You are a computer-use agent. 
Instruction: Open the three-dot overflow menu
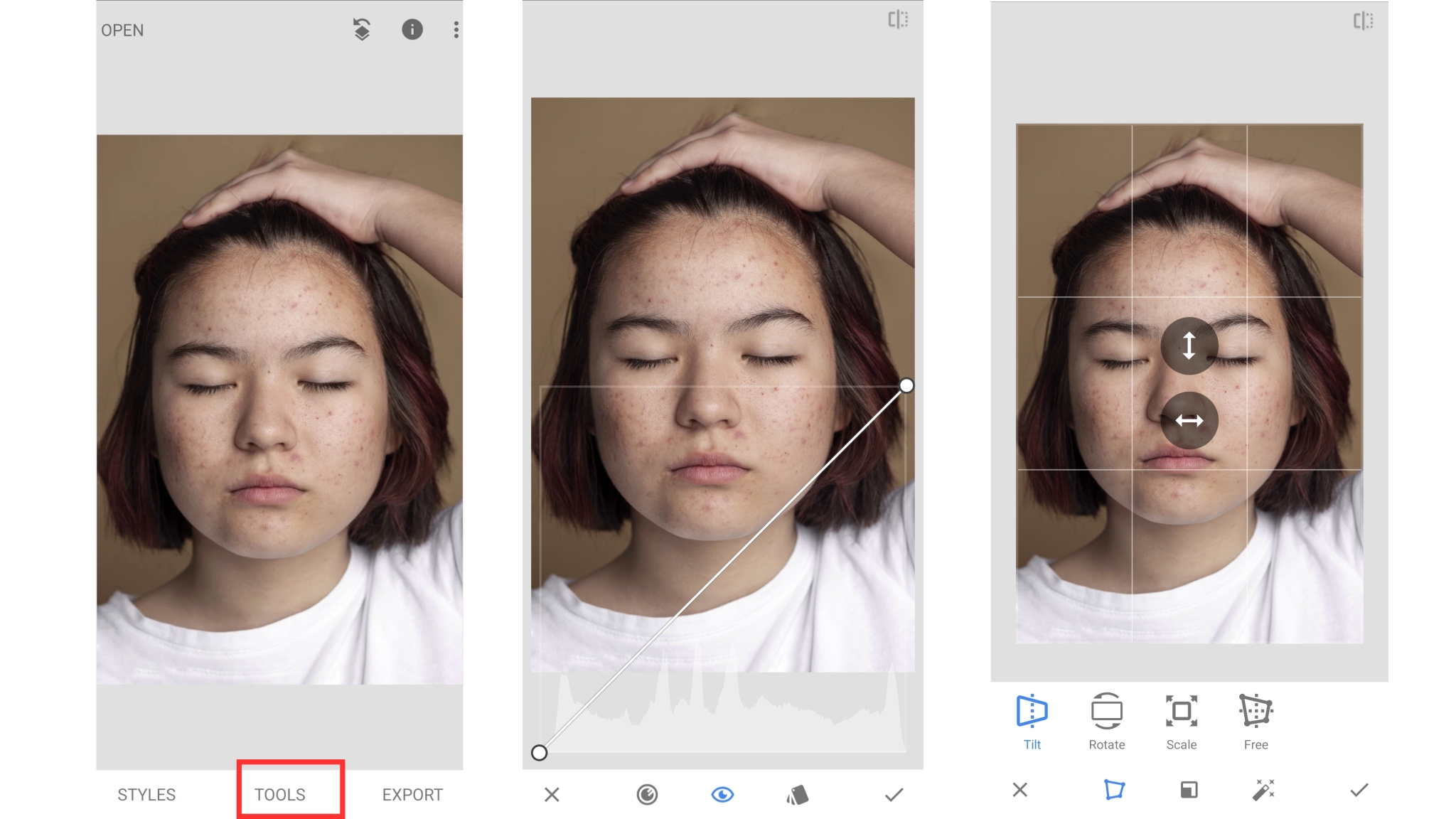tap(456, 30)
